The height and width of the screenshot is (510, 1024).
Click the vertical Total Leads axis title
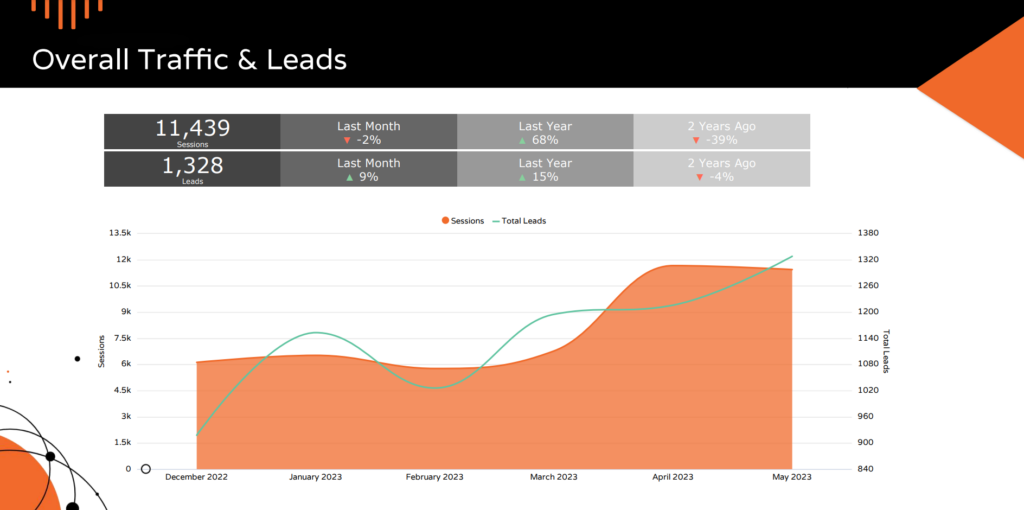click(886, 351)
